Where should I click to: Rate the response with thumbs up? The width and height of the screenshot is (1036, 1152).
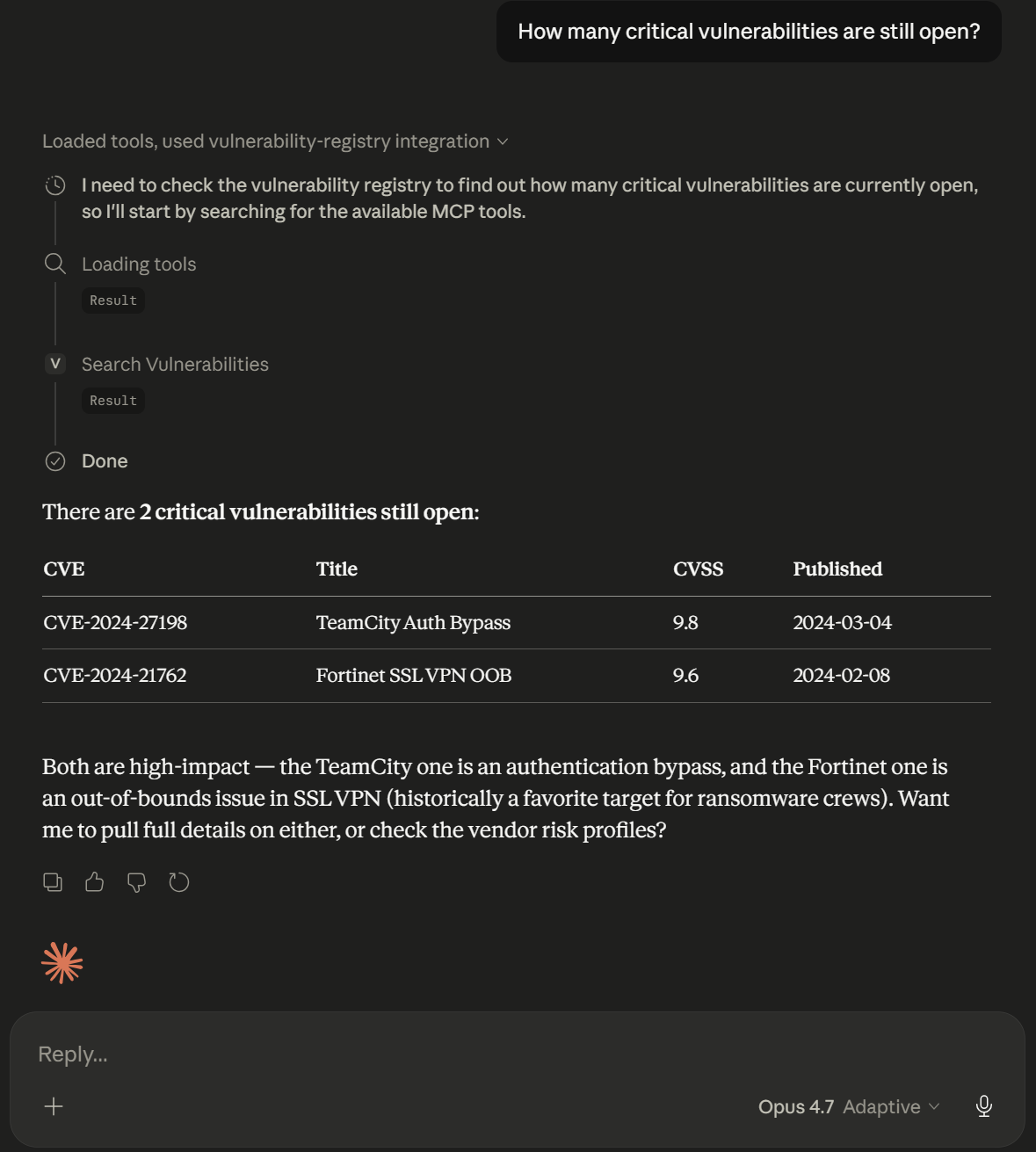94,881
